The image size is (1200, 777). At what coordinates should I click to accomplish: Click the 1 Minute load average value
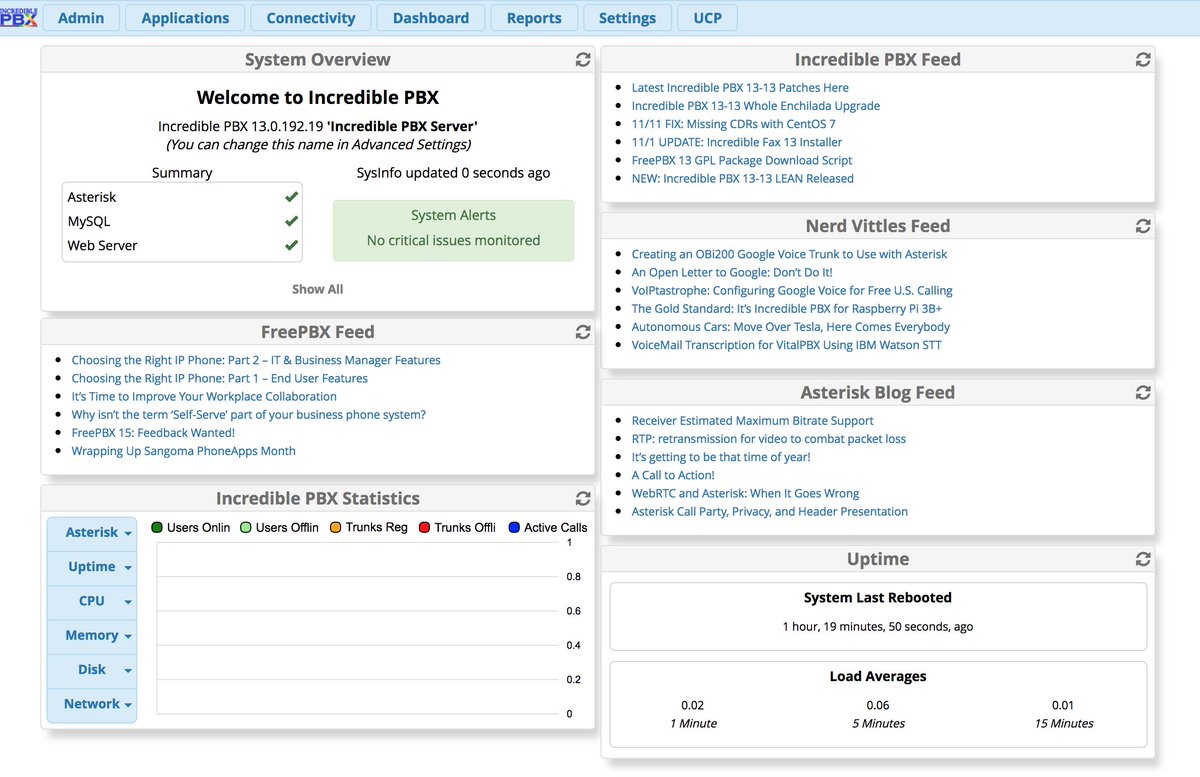pyautogui.click(x=692, y=705)
